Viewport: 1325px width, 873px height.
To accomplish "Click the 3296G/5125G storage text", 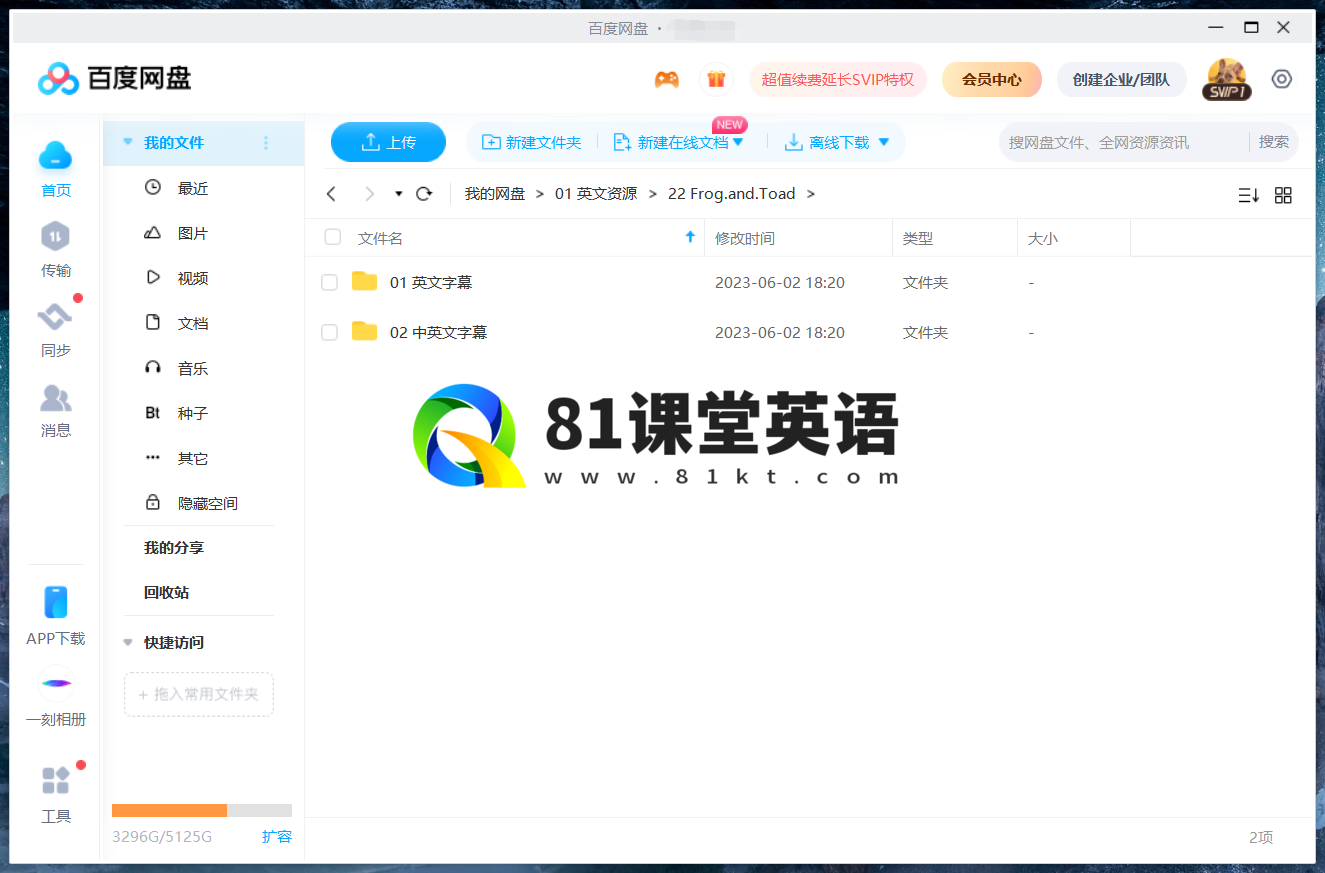I will click(x=162, y=836).
